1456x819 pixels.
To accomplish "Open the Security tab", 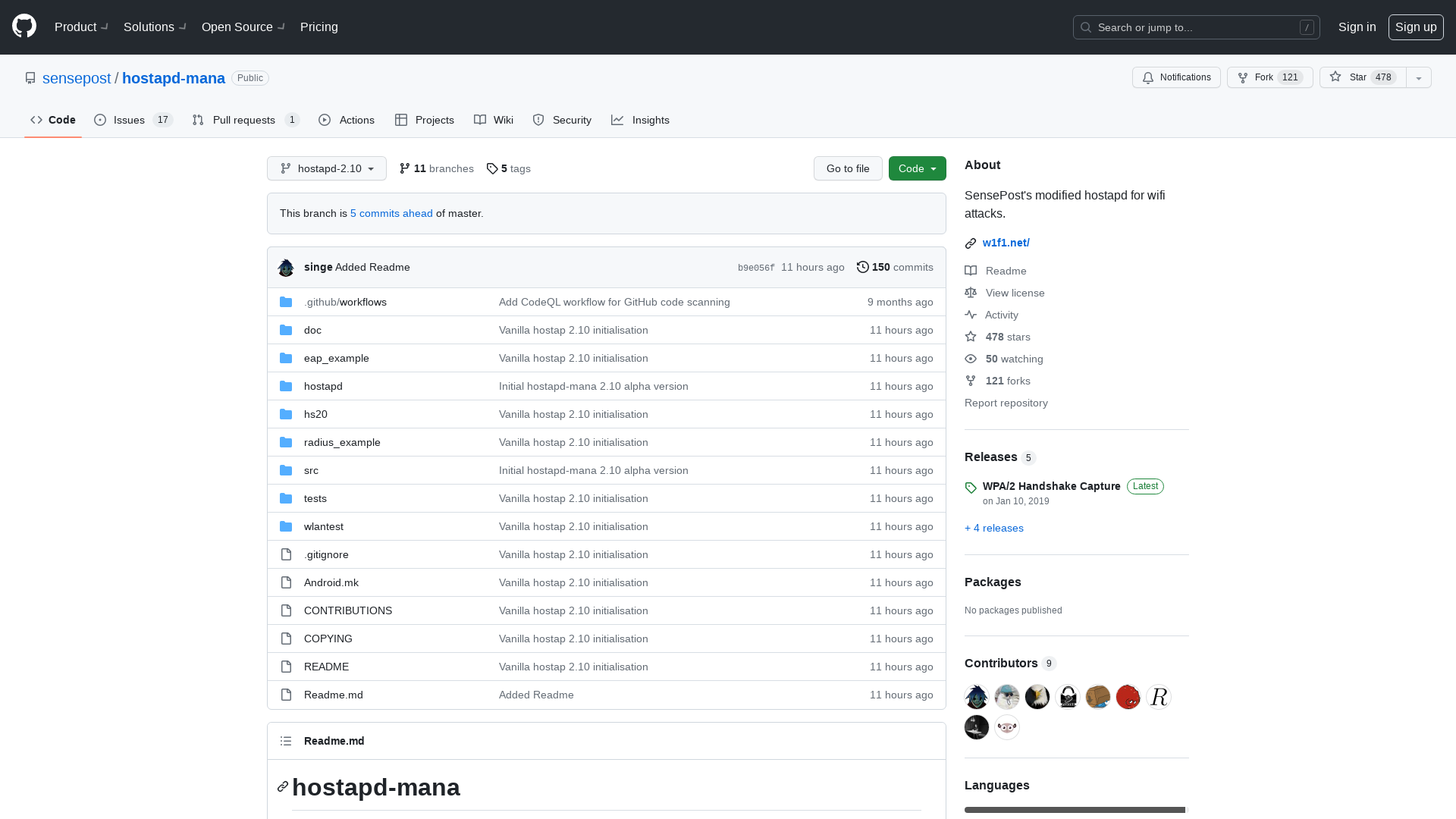I will (562, 120).
